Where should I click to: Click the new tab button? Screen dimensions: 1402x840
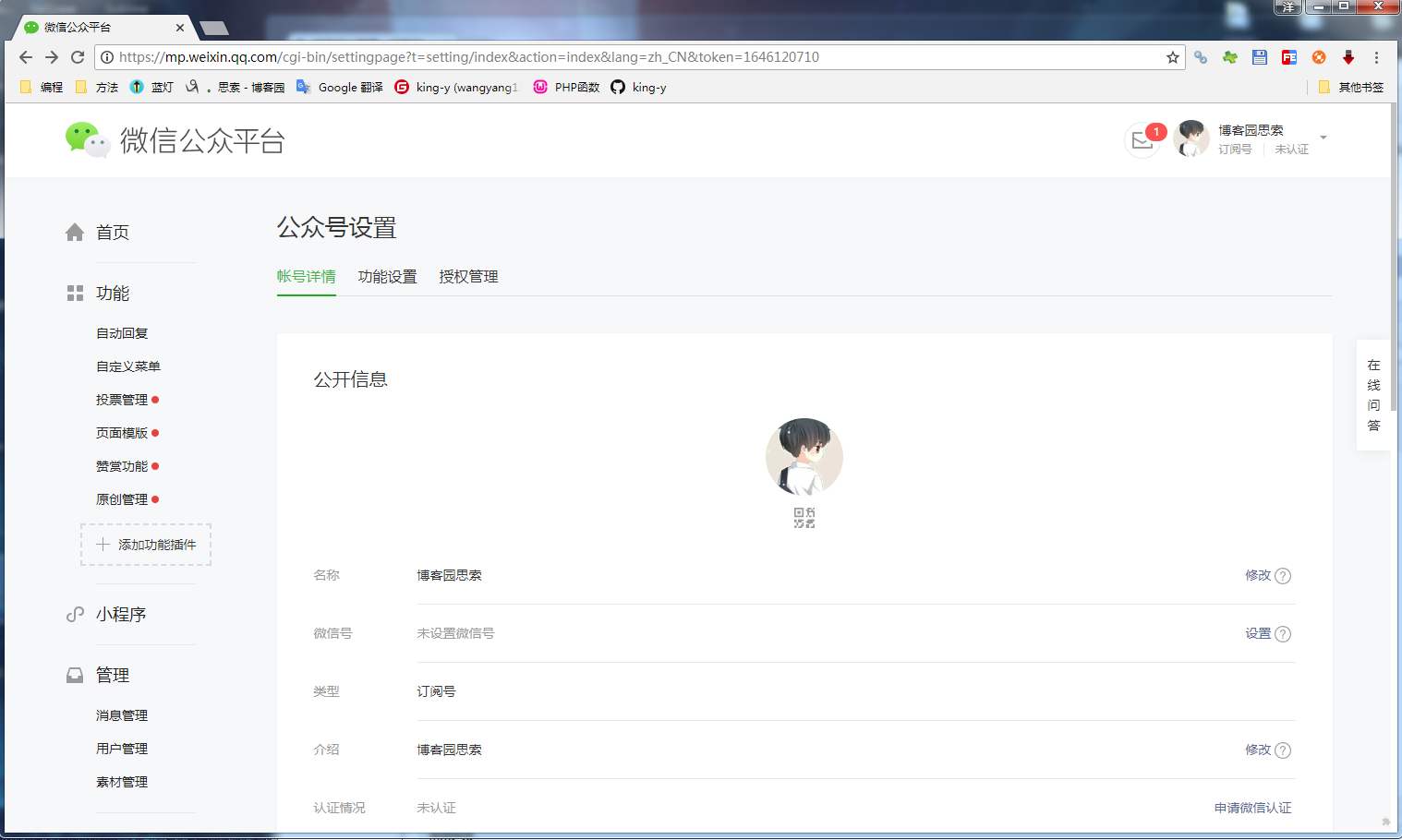coord(214,28)
